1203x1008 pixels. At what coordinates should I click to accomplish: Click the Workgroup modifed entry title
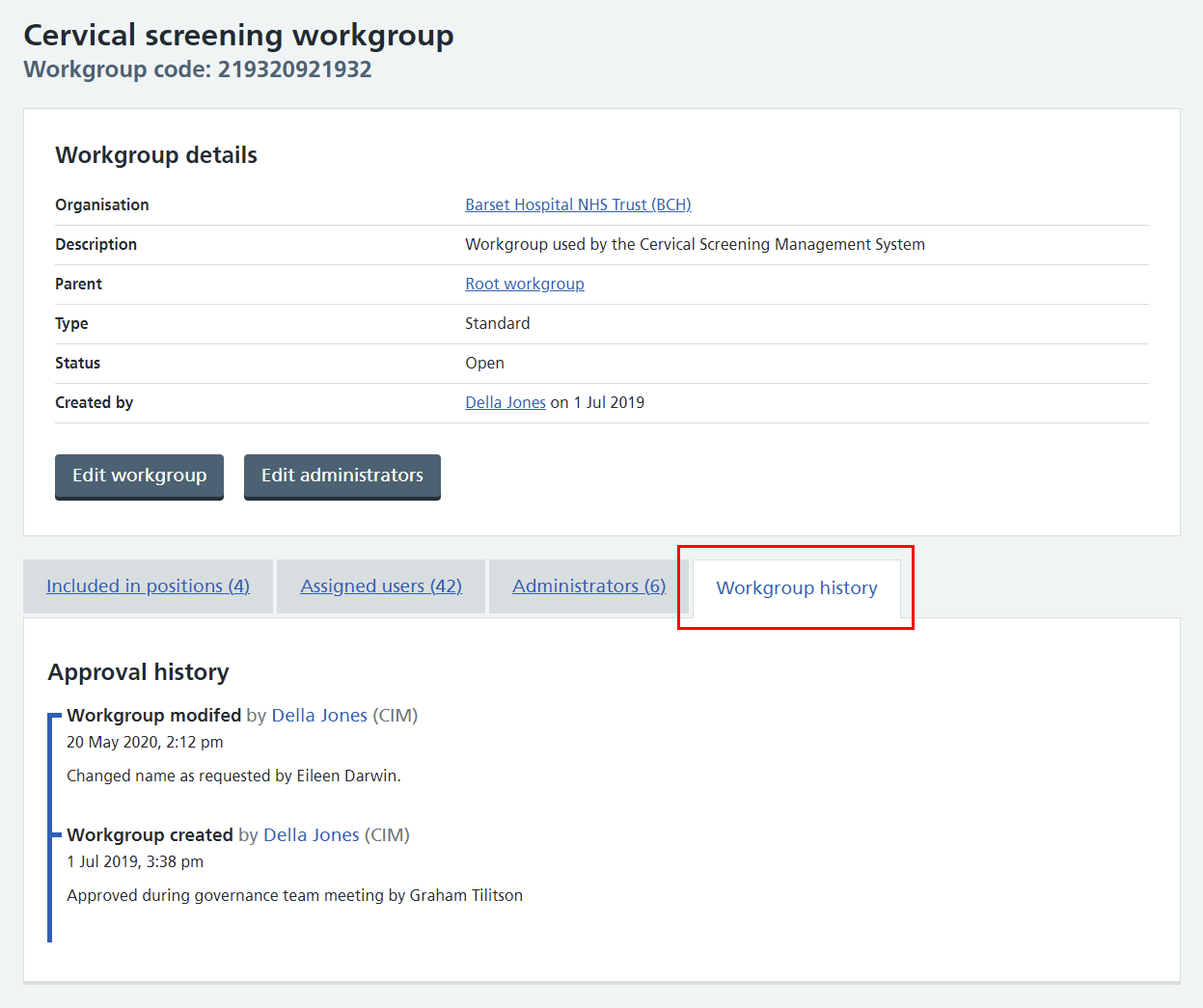[153, 715]
